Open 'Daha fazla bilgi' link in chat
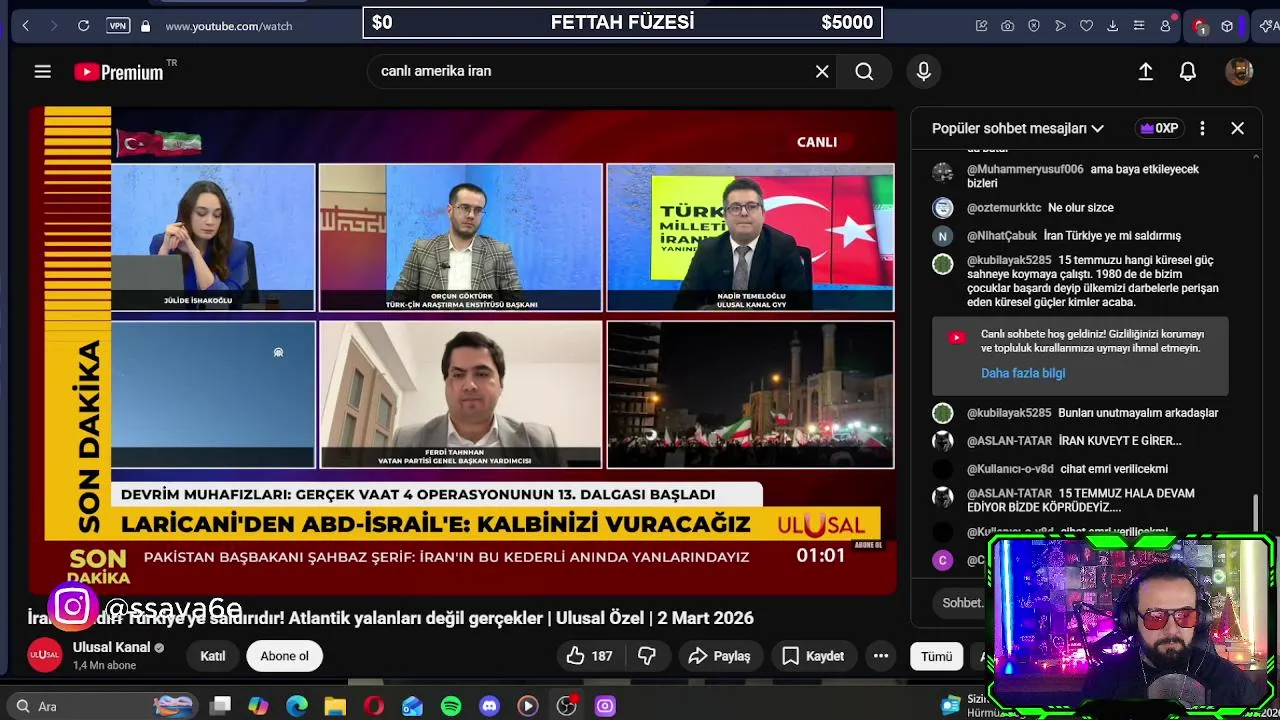The width and height of the screenshot is (1280, 720). coord(1023,373)
